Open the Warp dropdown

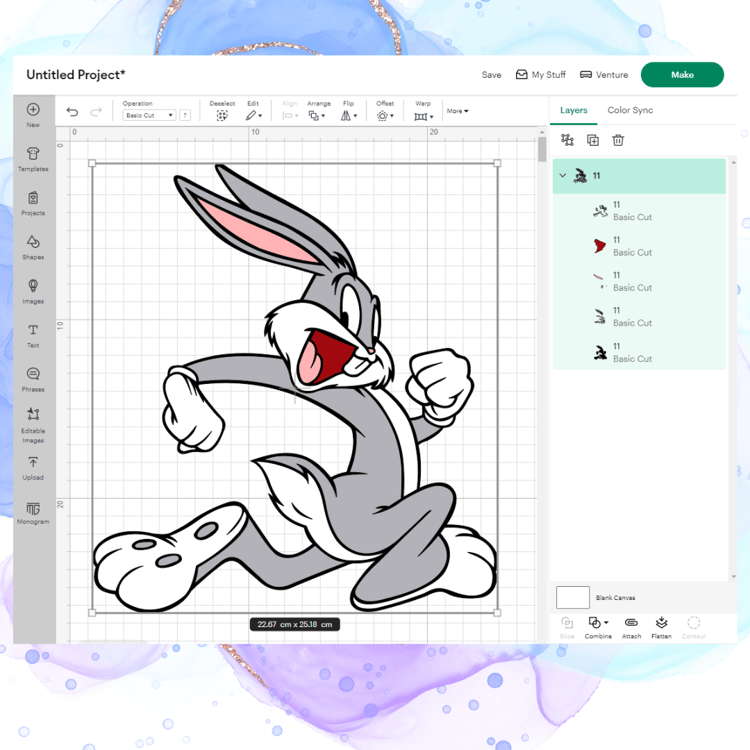(x=423, y=116)
